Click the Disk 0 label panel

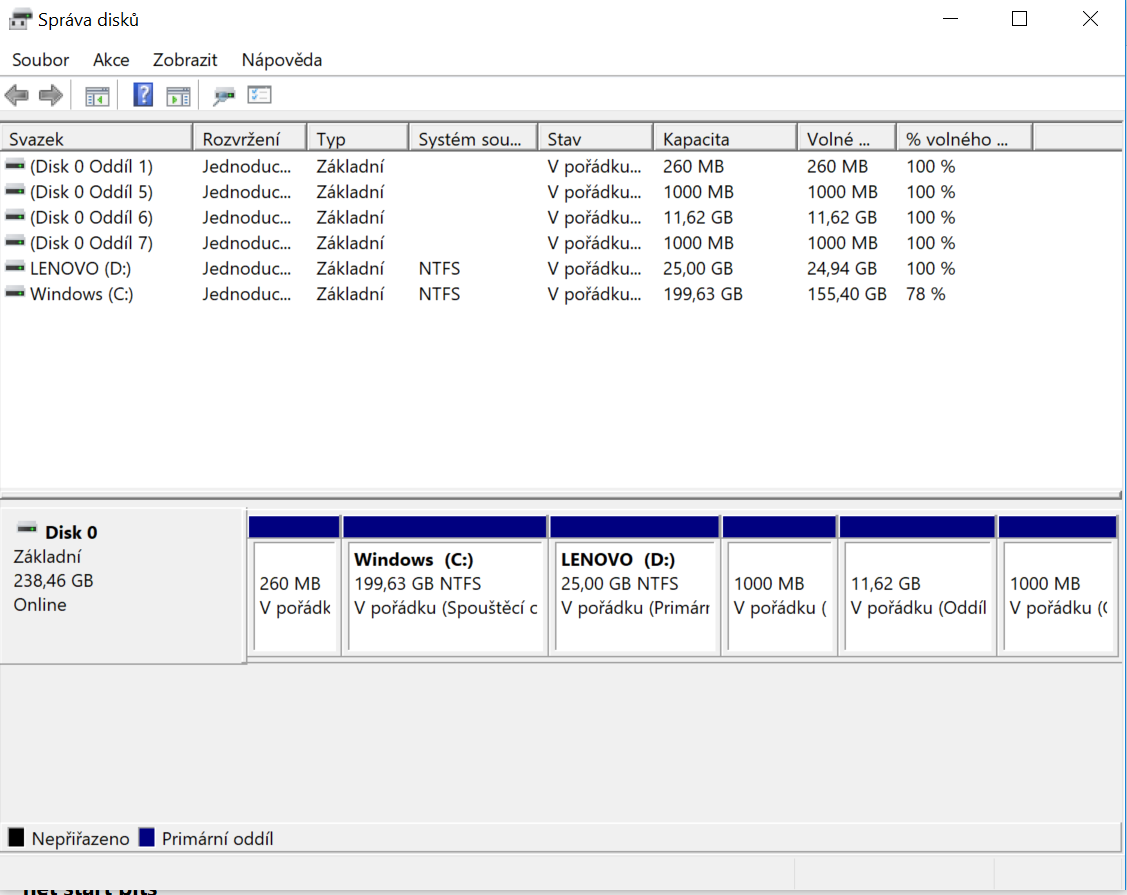point(123,585)
